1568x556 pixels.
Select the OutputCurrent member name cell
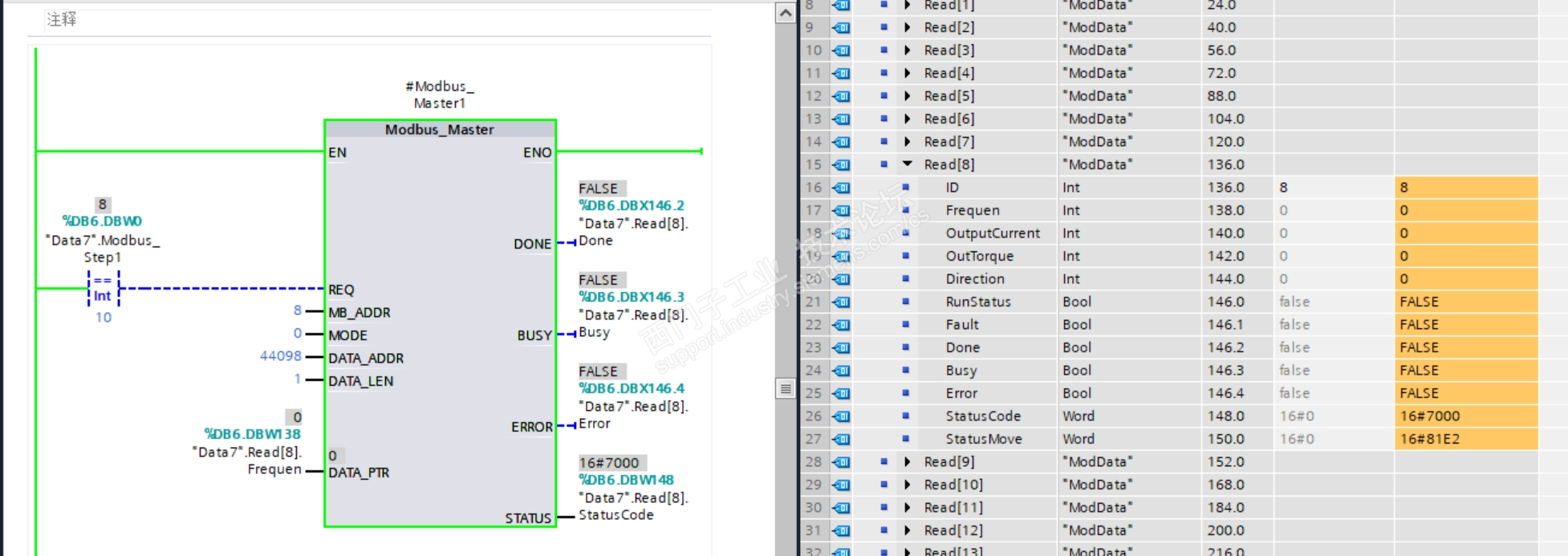point(993,233)
